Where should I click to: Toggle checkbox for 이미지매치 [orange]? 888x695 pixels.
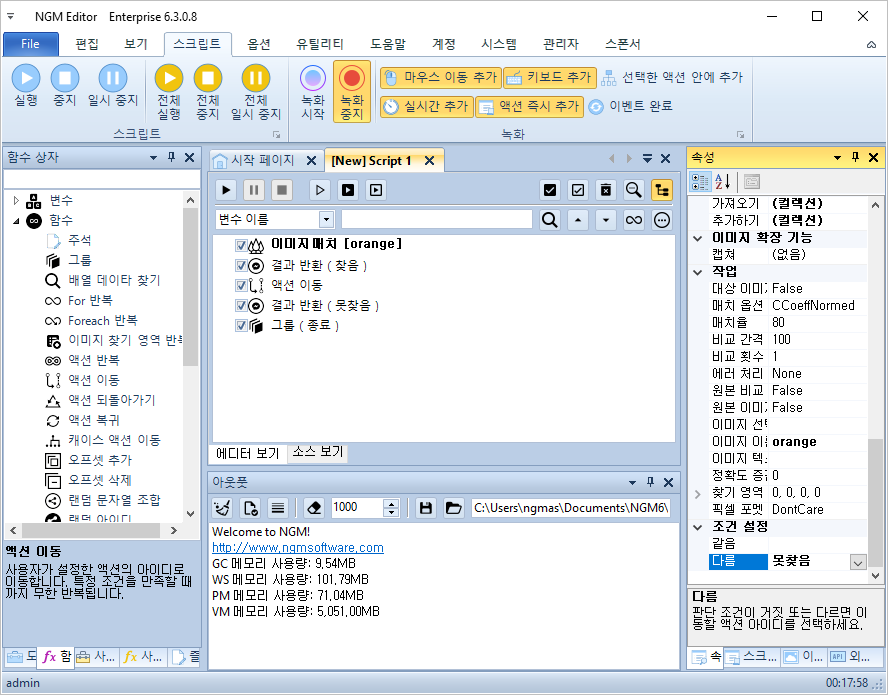click(x=241, y=245)
